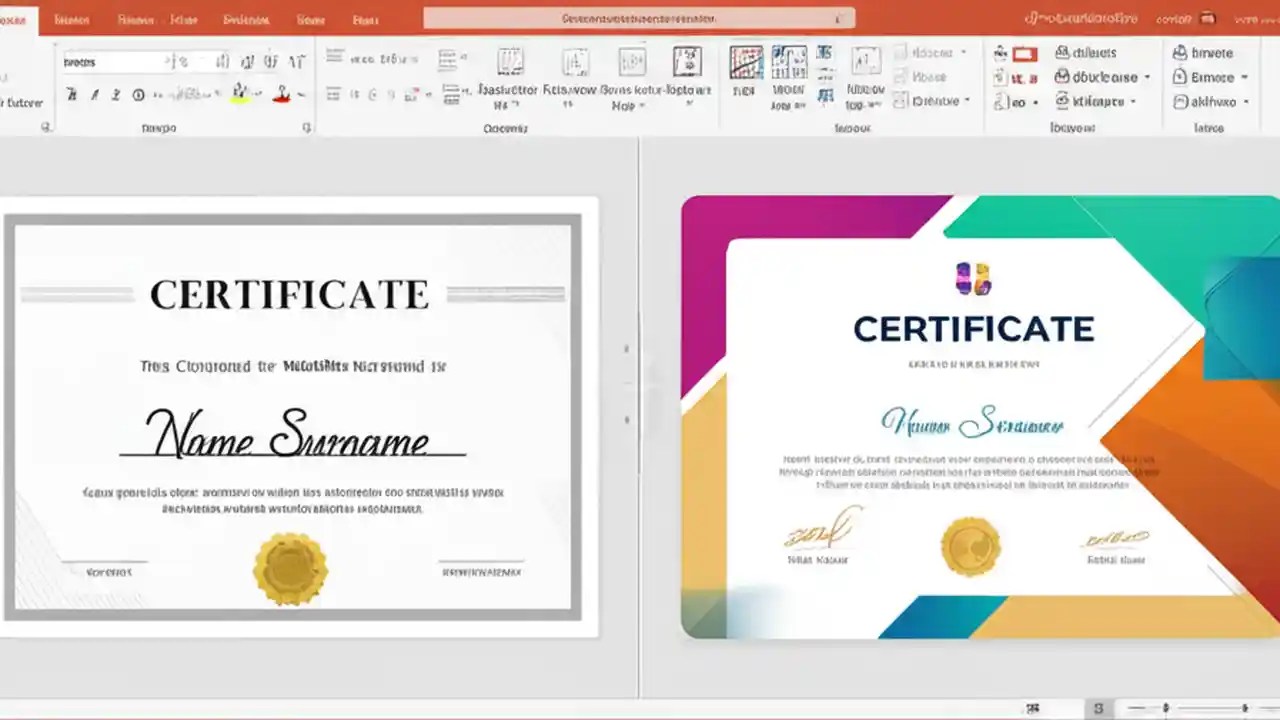Insert a SmartArt graphic
This screenshot has width=1280, height=720.
tap(789, 62)
